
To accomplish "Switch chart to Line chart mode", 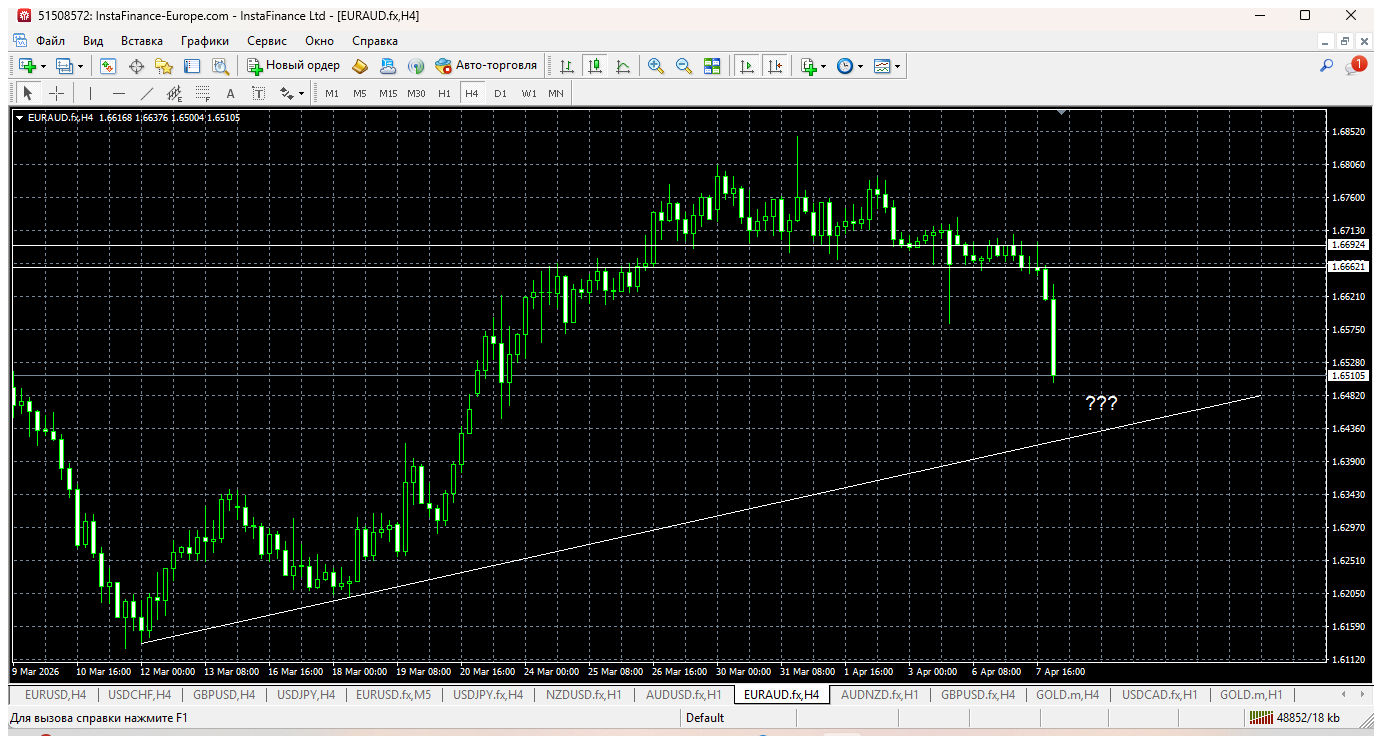I will pyautogui.click(x=623, y=66).
